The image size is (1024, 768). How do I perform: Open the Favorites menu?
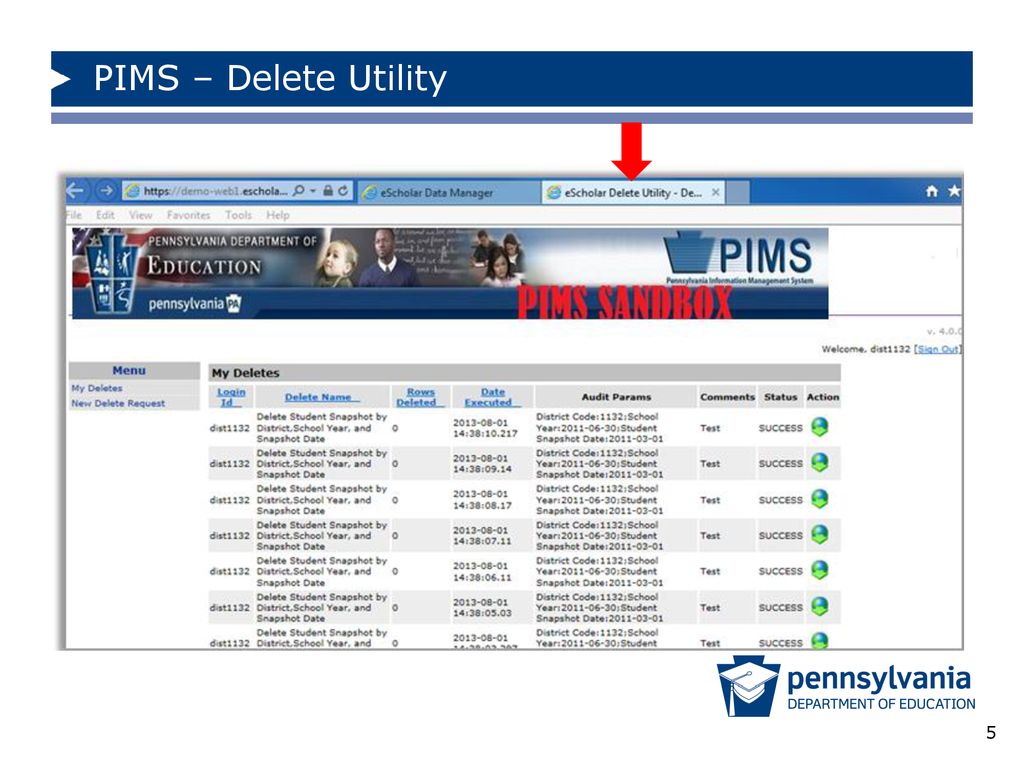(188, 215)
